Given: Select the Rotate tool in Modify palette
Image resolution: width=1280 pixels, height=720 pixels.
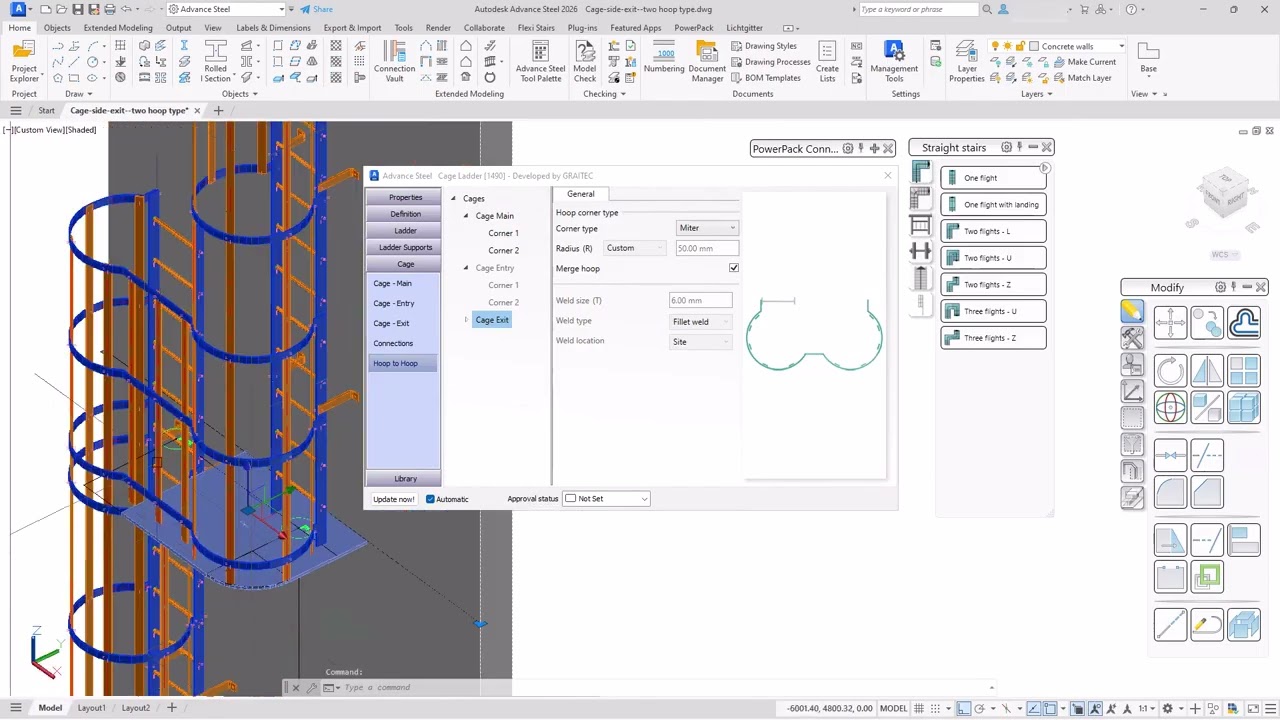Looking at the screenshot, I should tap(1170, 371).
